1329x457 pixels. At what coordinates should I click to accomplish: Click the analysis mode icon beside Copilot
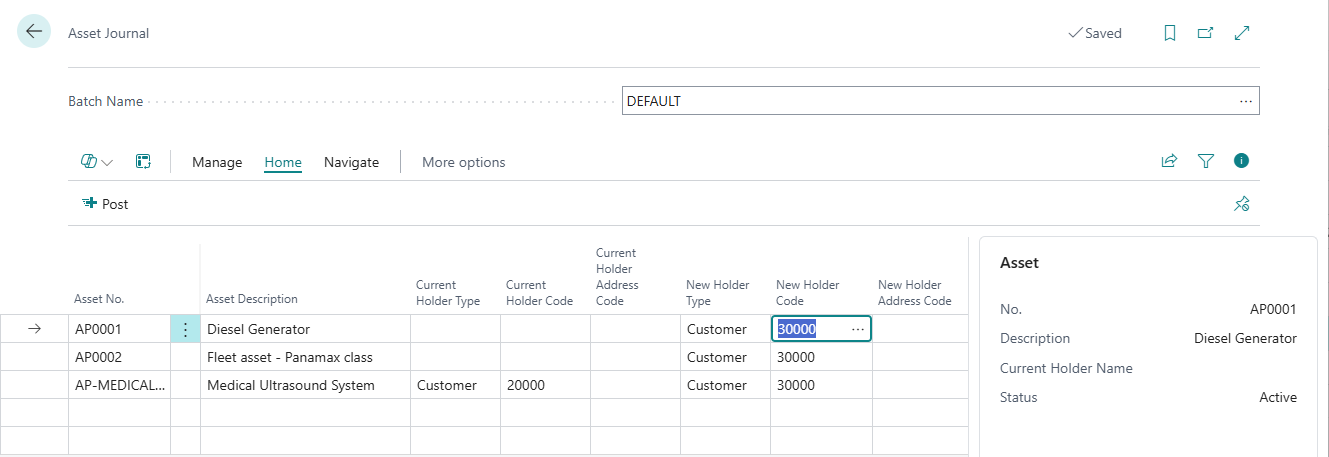click(144, 162)
